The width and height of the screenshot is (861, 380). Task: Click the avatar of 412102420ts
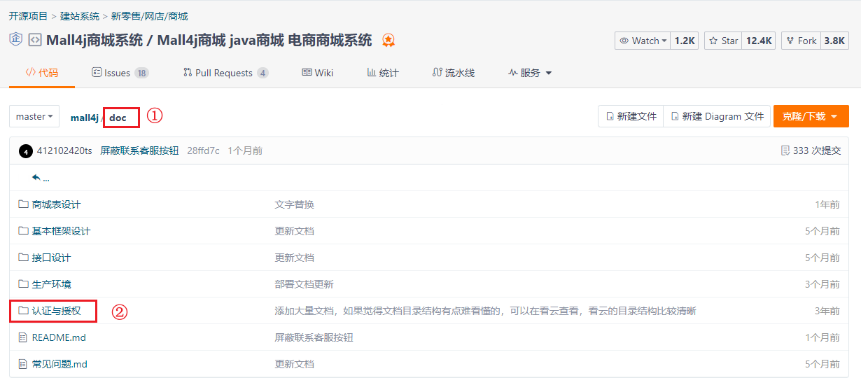(x=26, y=151)
